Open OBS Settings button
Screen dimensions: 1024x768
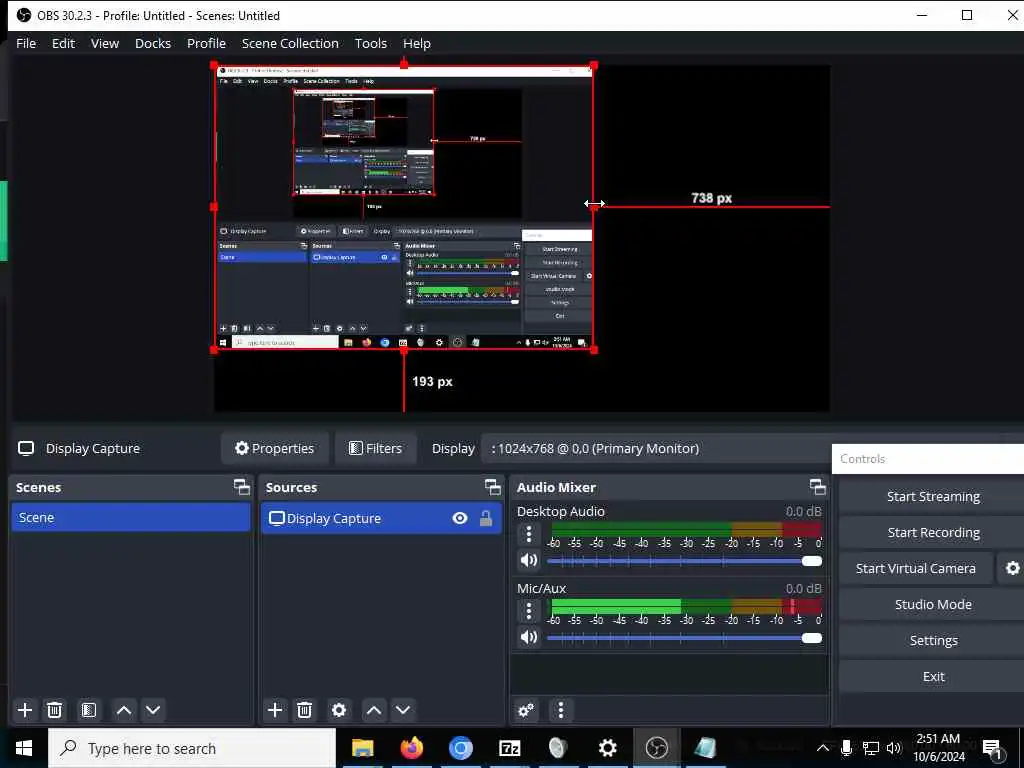(933, 640)
